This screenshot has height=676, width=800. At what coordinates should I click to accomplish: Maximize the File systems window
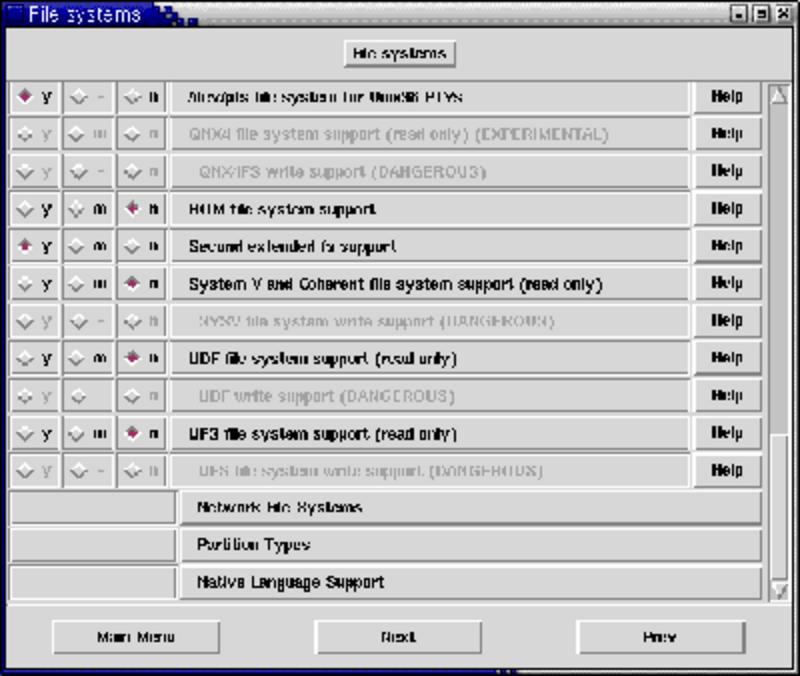point(761,14)
